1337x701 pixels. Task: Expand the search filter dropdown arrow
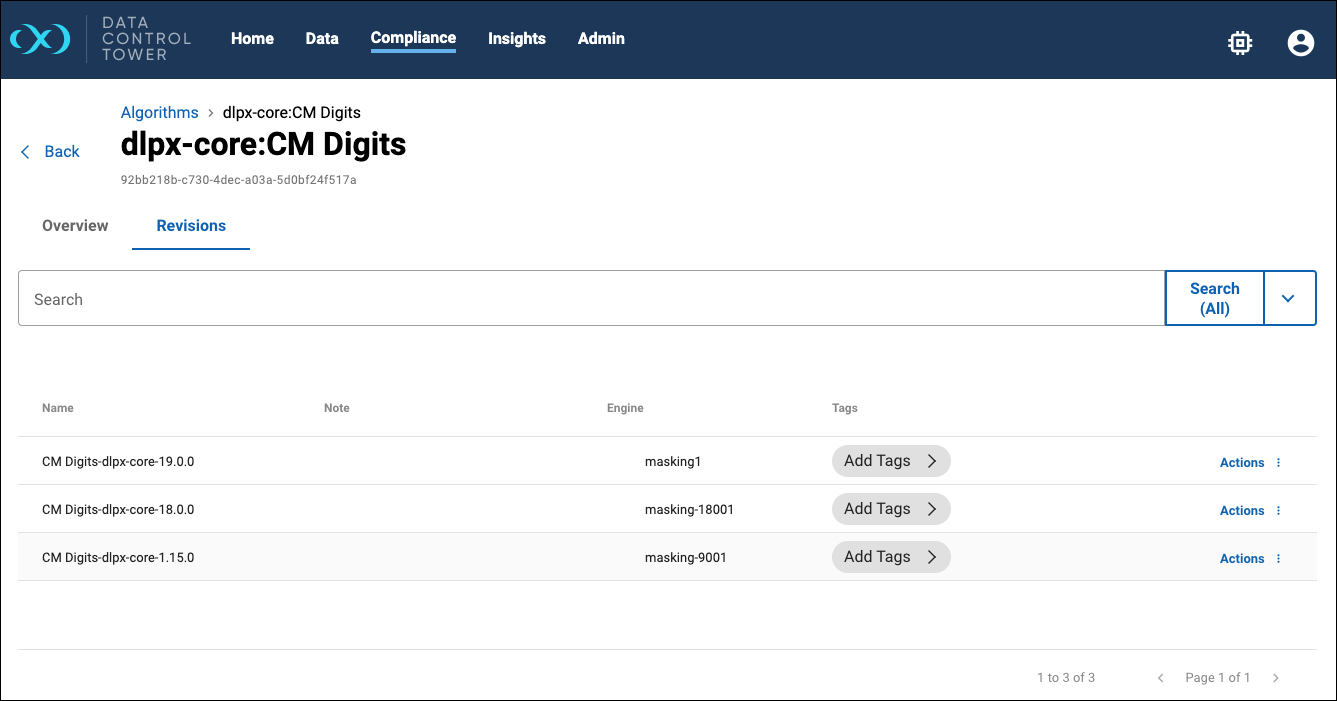point(1289,298)
